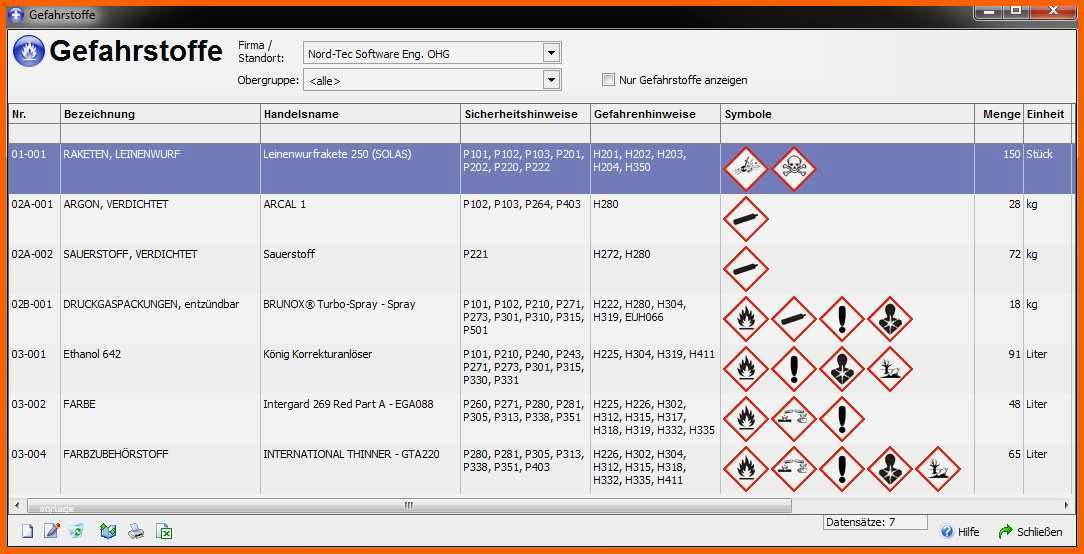
Task: Click the gas cylinder symbol in the ARGON row
Action: tap(745, 219)
